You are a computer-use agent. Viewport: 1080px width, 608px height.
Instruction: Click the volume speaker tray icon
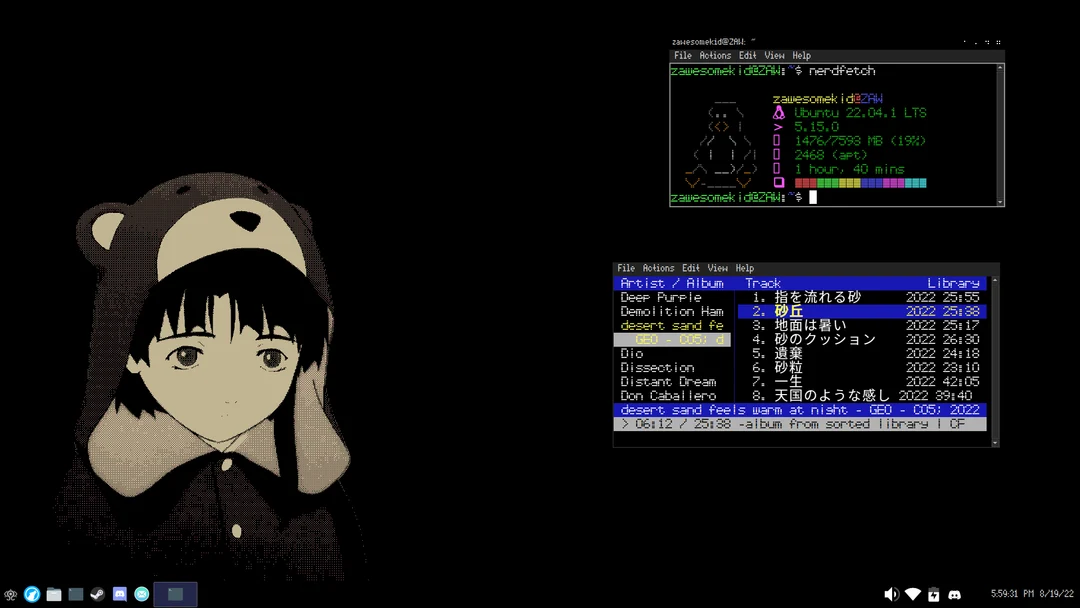pos(891,595)
